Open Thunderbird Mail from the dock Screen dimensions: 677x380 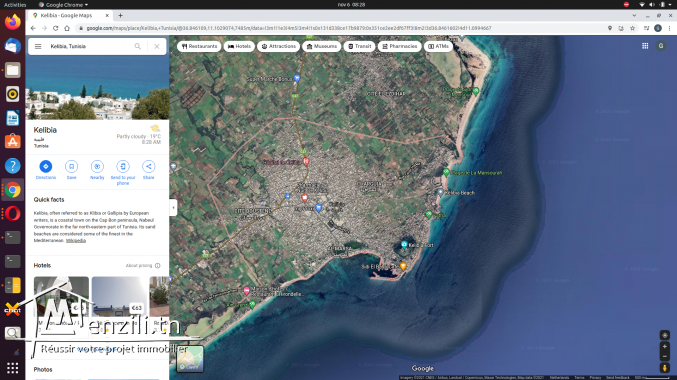(x=13, y=46)
